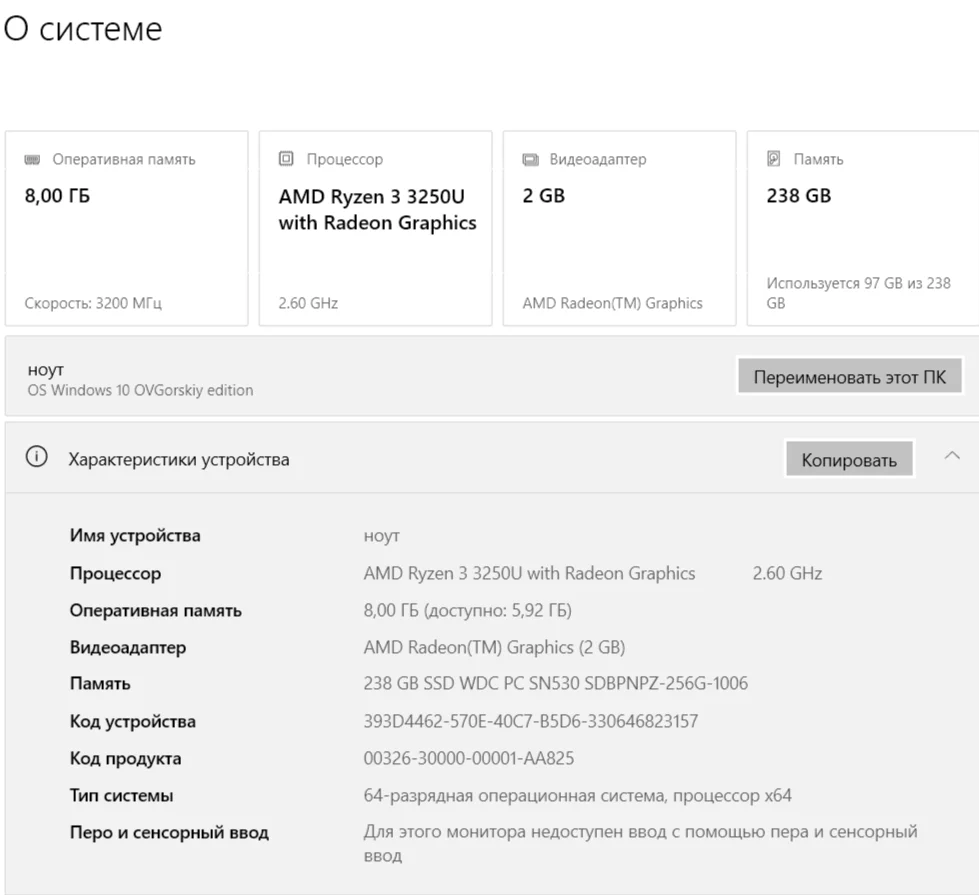Click the Тип системы label

coord(122,796)
